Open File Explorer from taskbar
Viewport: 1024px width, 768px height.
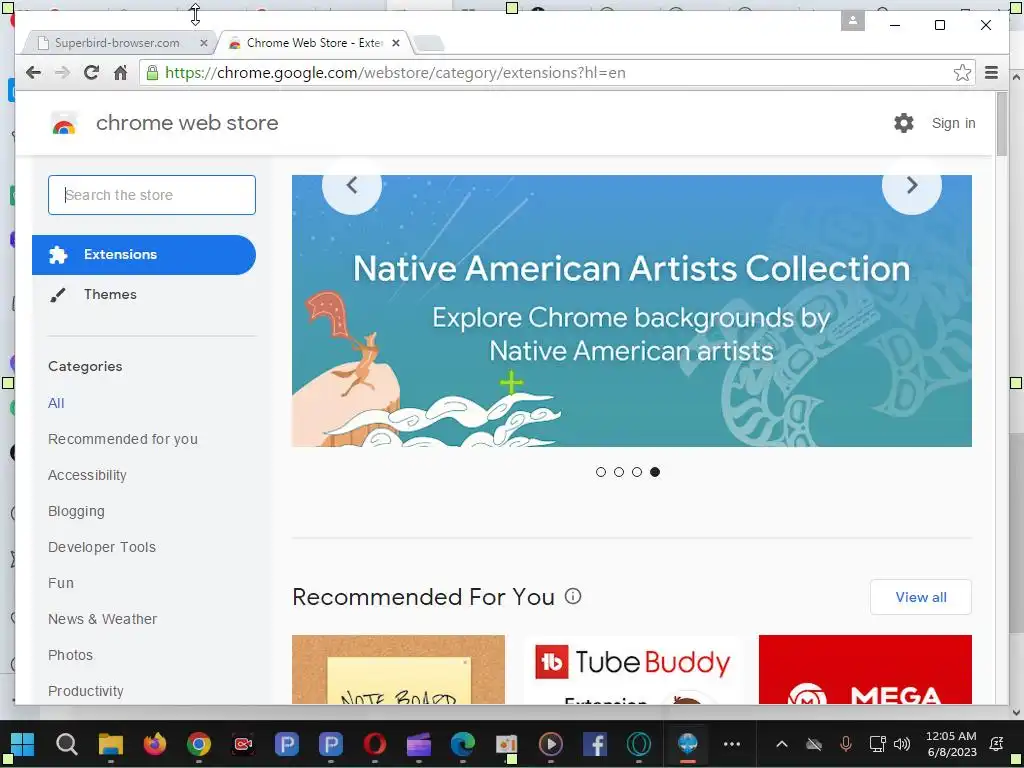pos(110,744)
